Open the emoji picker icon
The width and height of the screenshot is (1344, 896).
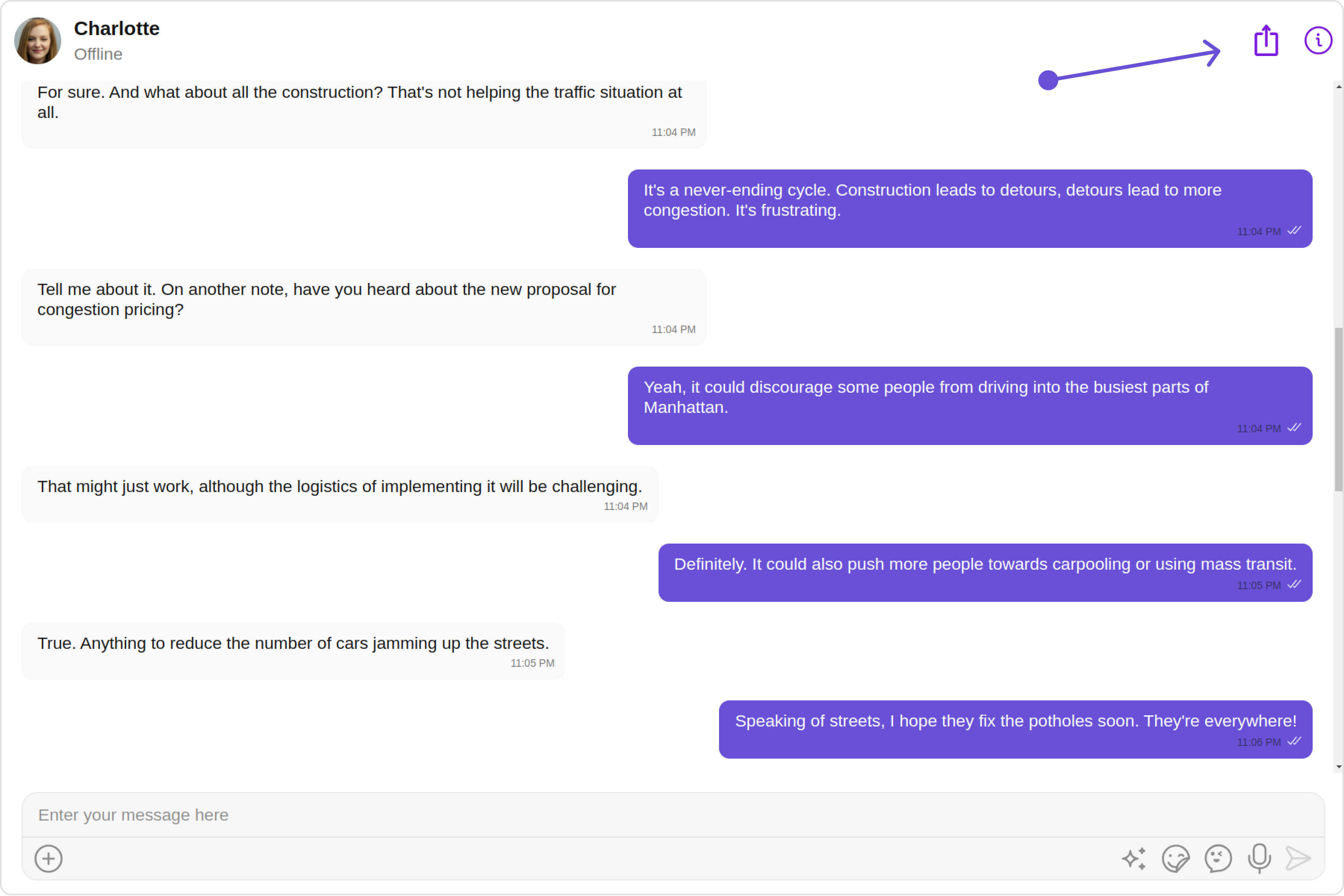pos(1218,858)
